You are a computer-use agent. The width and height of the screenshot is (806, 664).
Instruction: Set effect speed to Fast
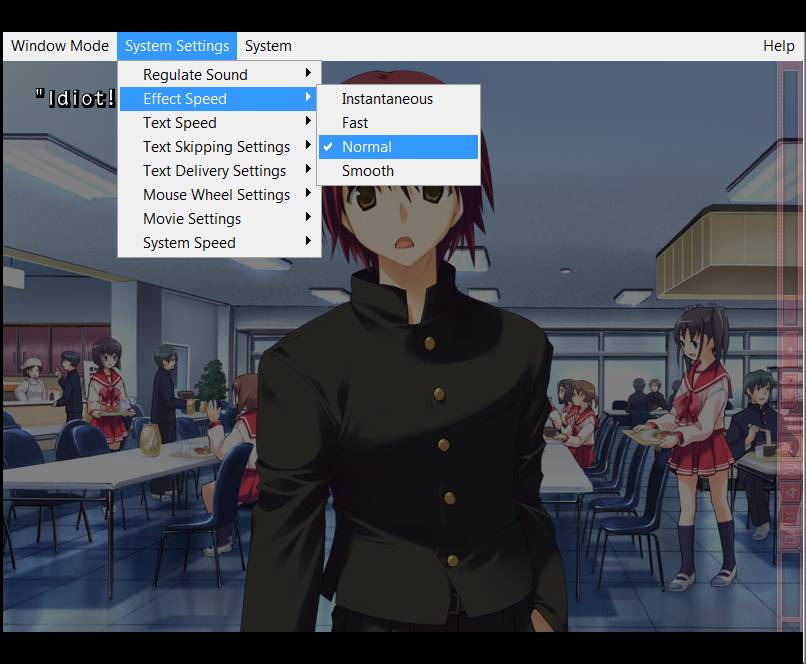pos(398,123)
